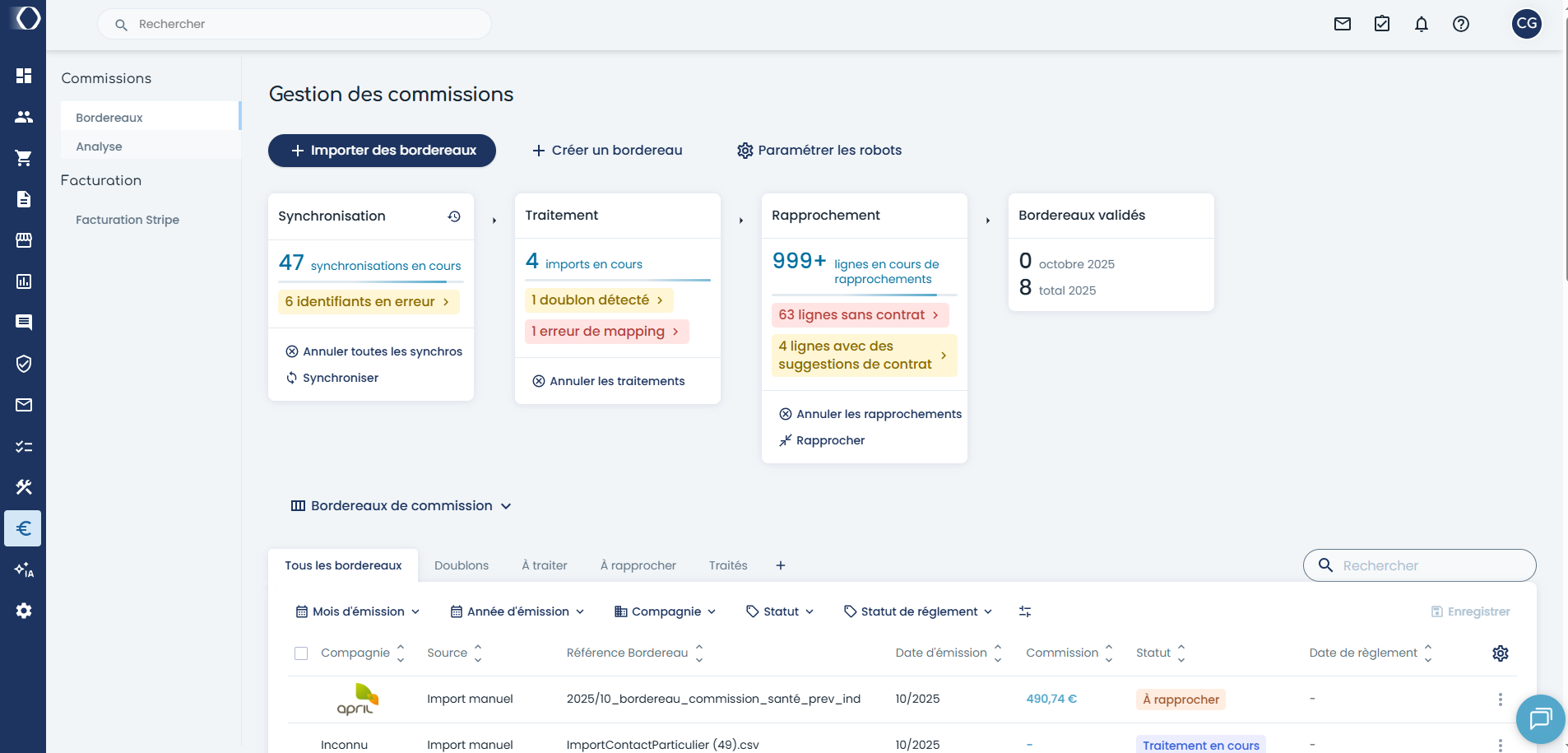Open the À rapprocher tab

[638, 565]
